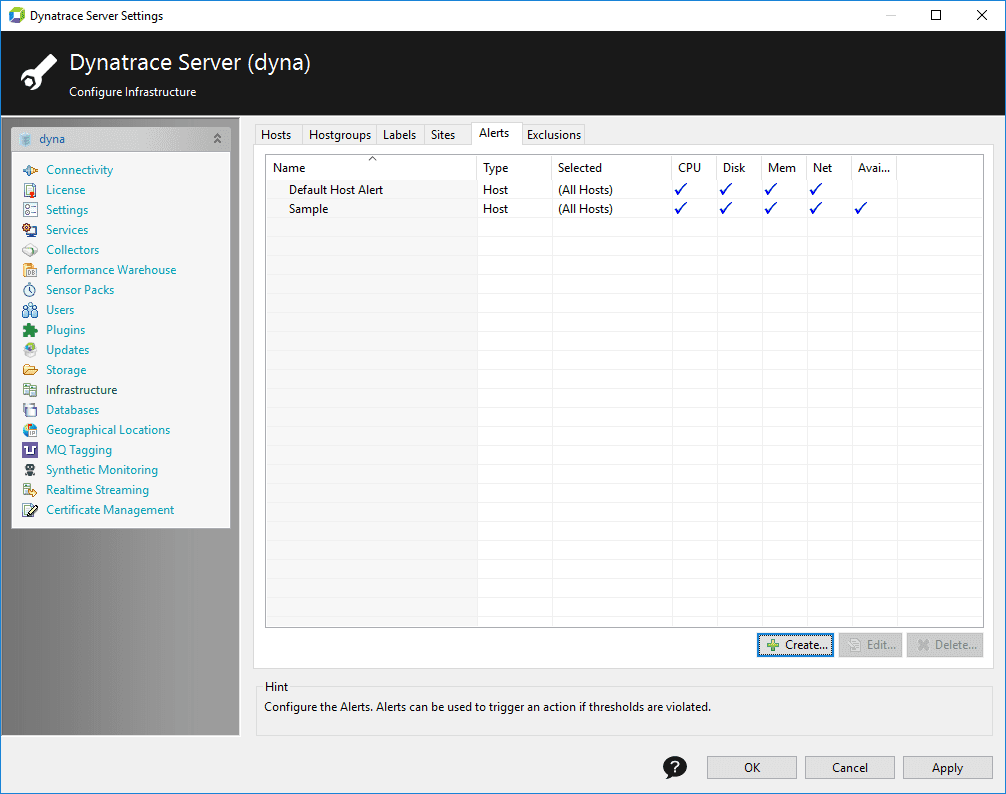Screen dimensions: 1006x794
Task: Click the Selected column header
Action: 611,167
